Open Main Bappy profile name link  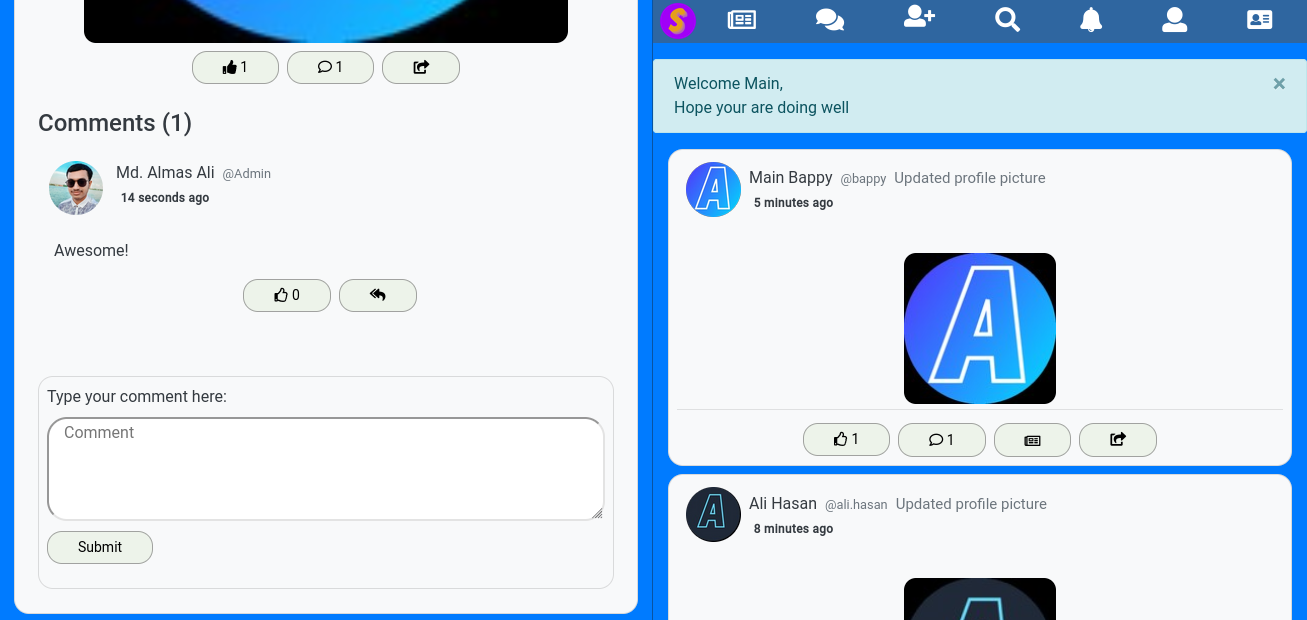tap(791, 177)
